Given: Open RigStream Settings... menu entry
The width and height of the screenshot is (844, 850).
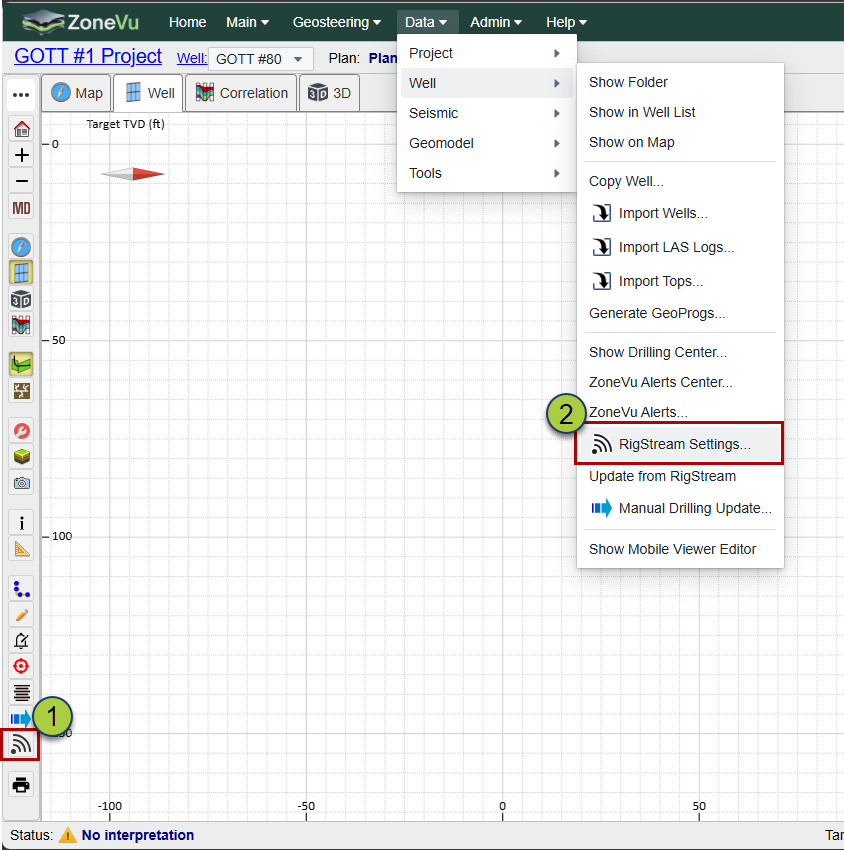Looking at the screenshot, I should tap(679, 444).
